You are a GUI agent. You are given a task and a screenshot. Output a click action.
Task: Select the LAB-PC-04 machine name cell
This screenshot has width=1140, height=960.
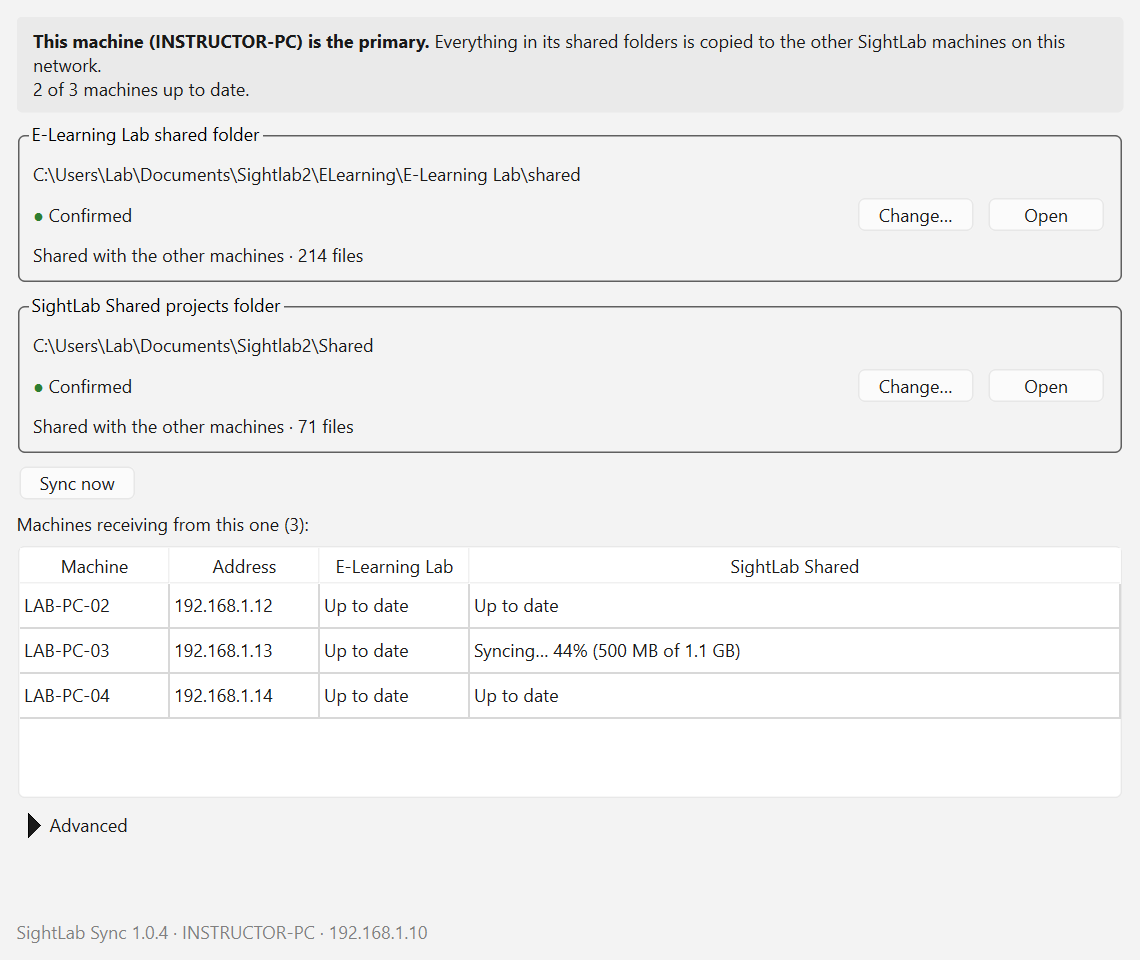95,696
